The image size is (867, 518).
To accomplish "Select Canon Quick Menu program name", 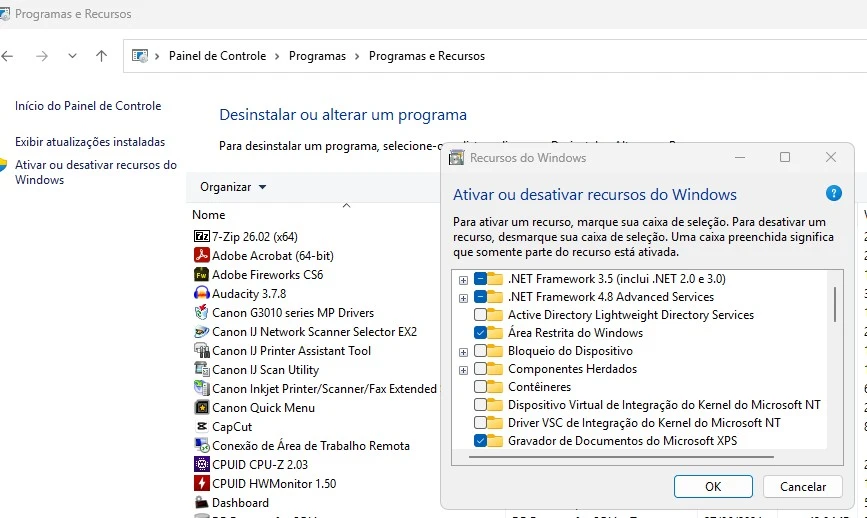I will tap(263, 407).
